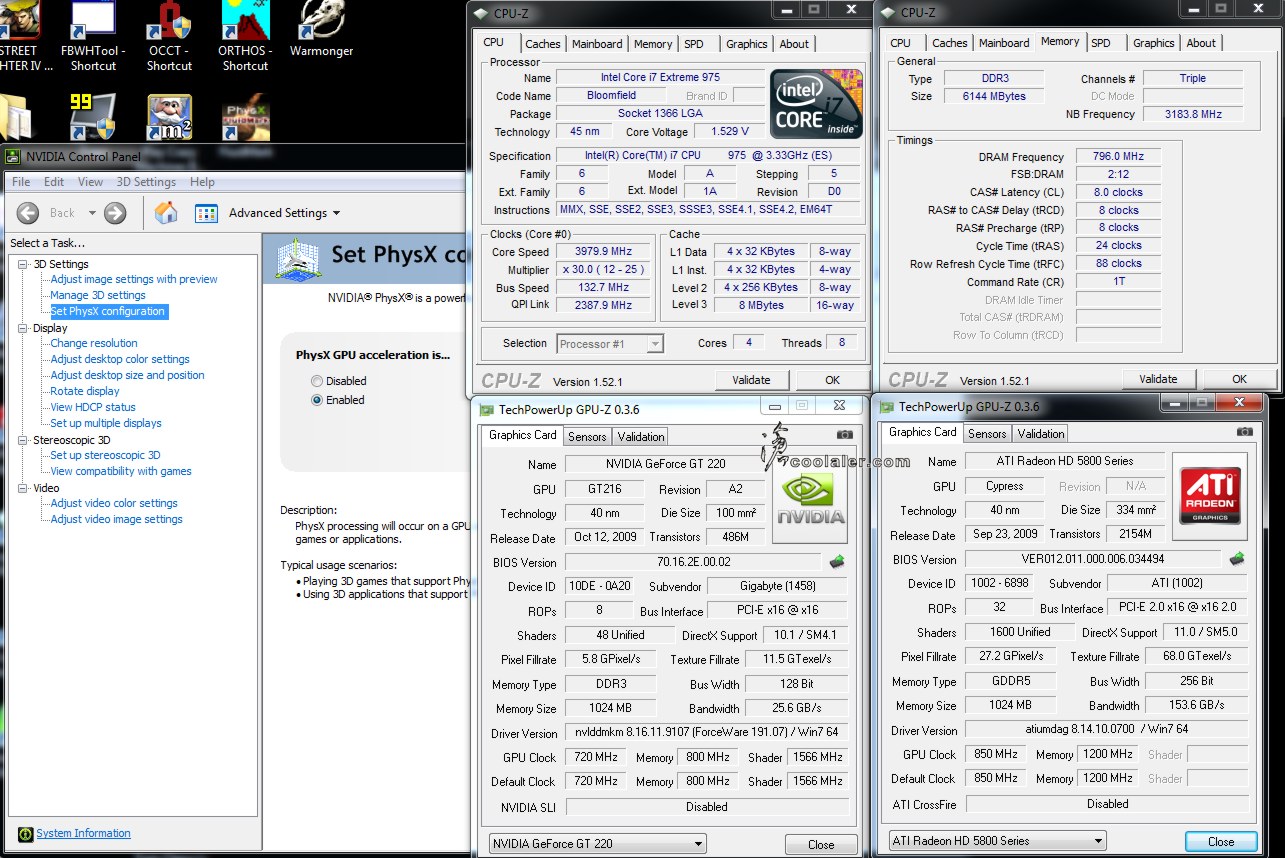This screenshot has height=858, width=1285.
Task: Click the NVIDIA Control Panel Back arrow
Action: point(28,212)
